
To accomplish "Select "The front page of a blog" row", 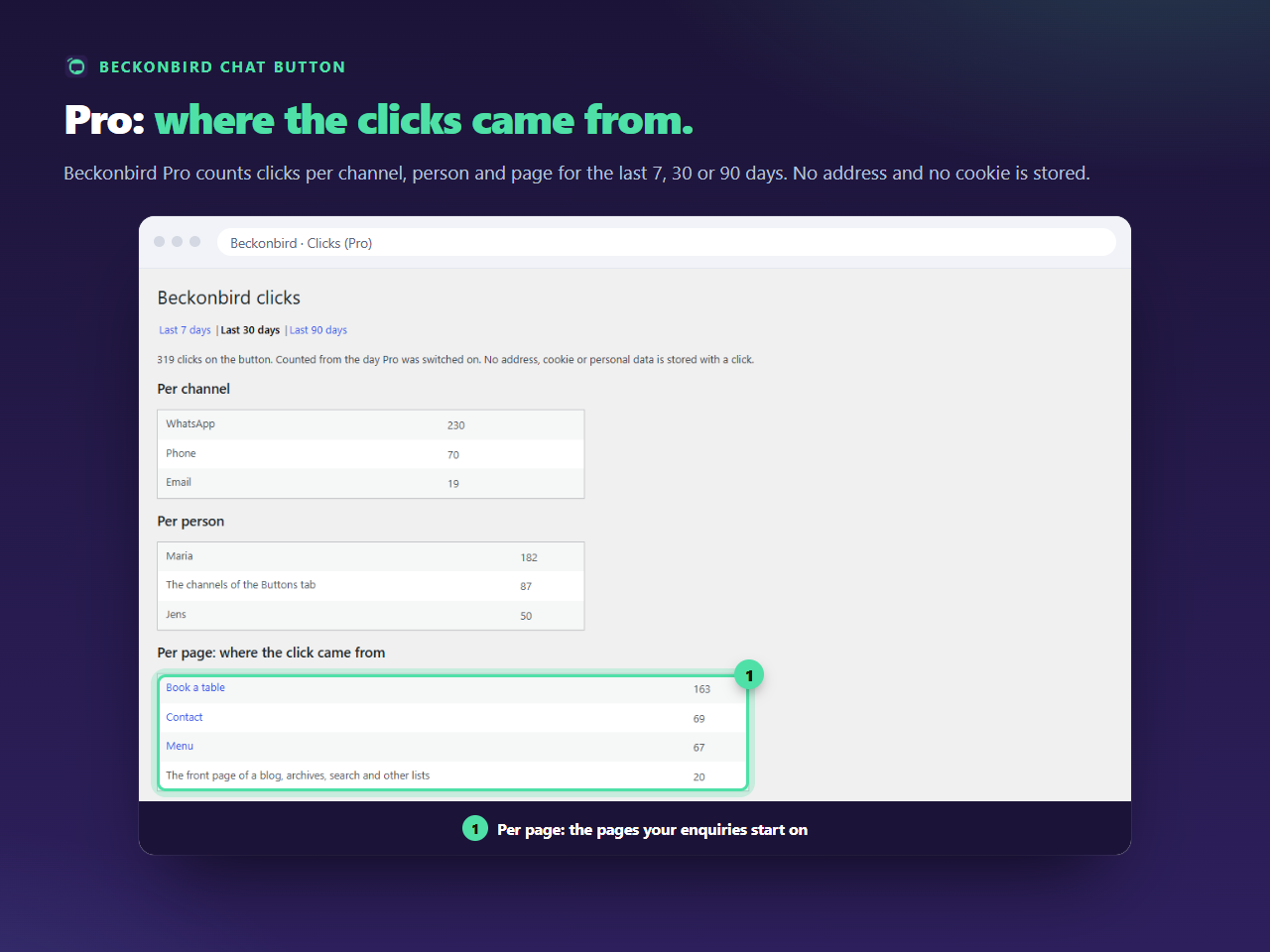I will pos(452,775).
